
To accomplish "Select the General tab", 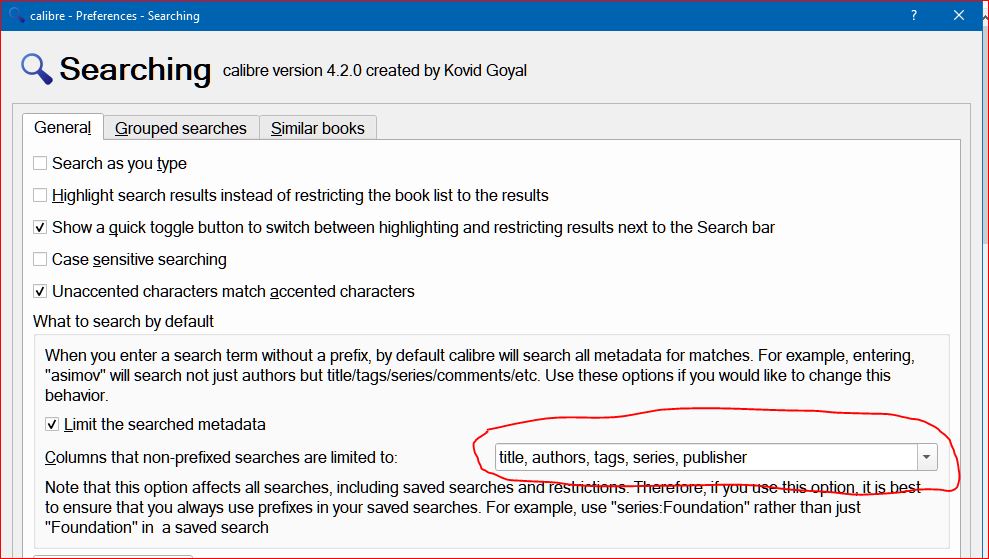I will pos(62,127).
